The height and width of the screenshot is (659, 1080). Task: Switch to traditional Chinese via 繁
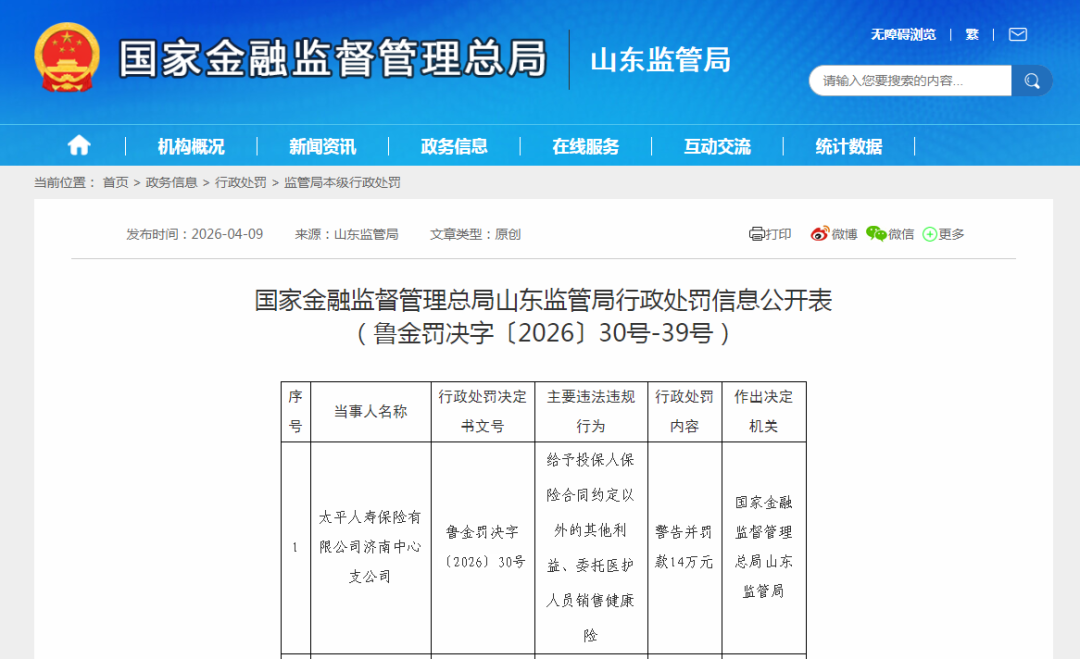(972, 34)
